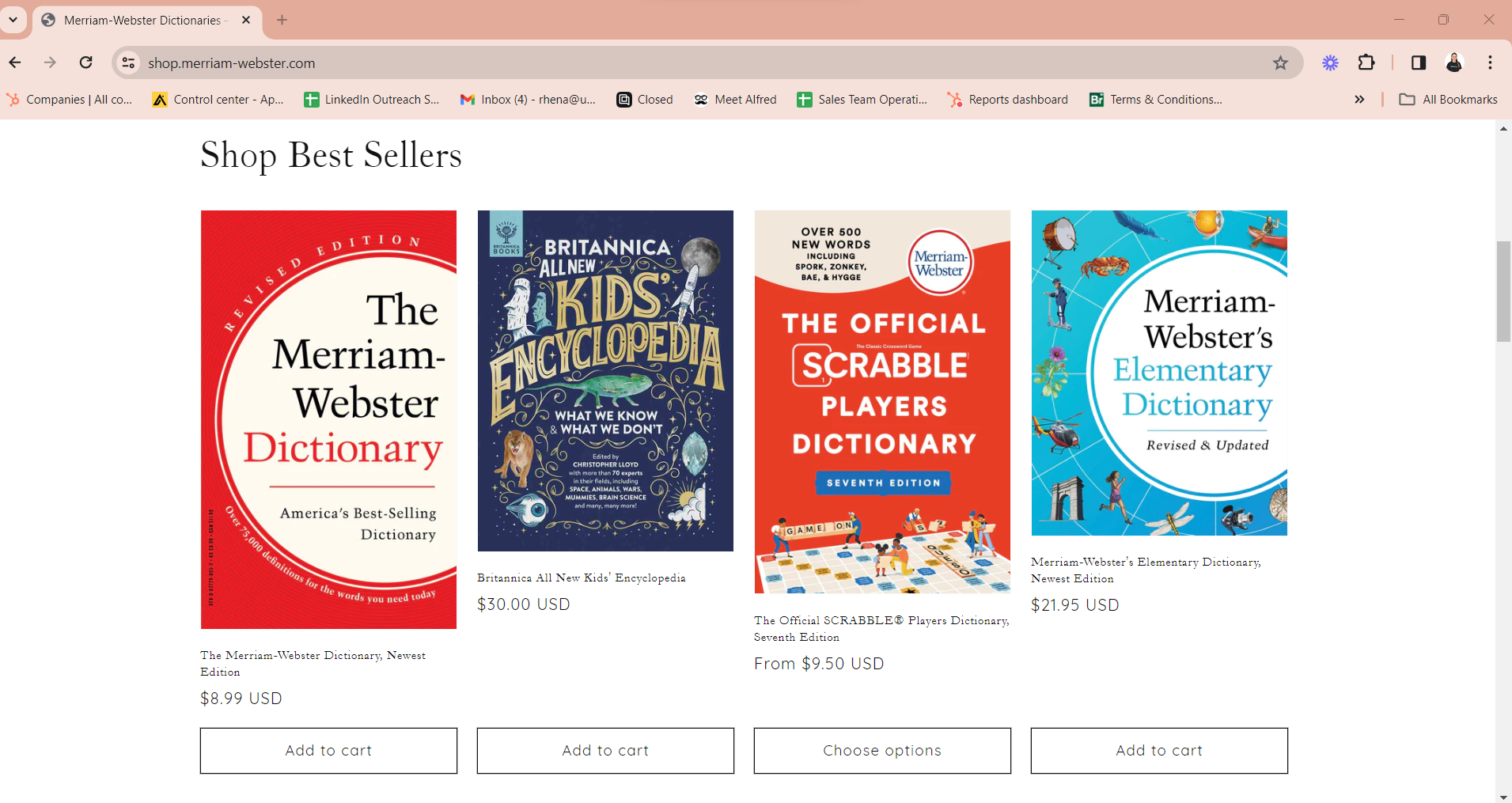Click the red Merriam-Webster Dictionary cover image
The width and height of the screenshot is (1512, 803).
click(x=328, y=419)
